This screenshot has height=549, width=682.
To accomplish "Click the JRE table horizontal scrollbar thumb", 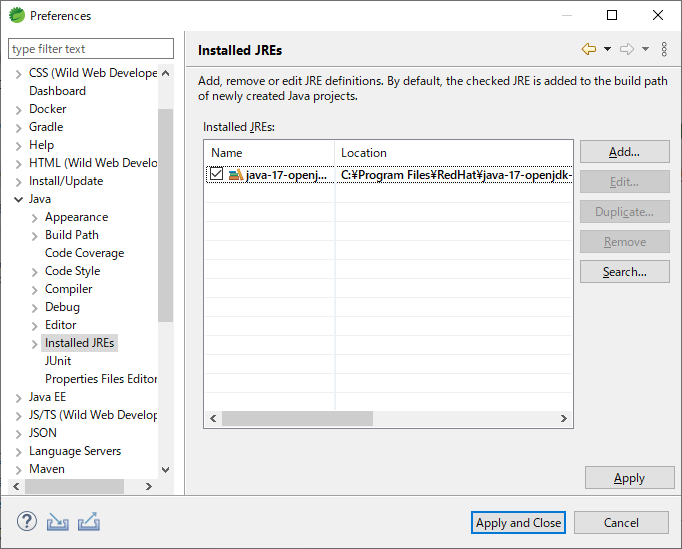I will [x=297, y=418].
